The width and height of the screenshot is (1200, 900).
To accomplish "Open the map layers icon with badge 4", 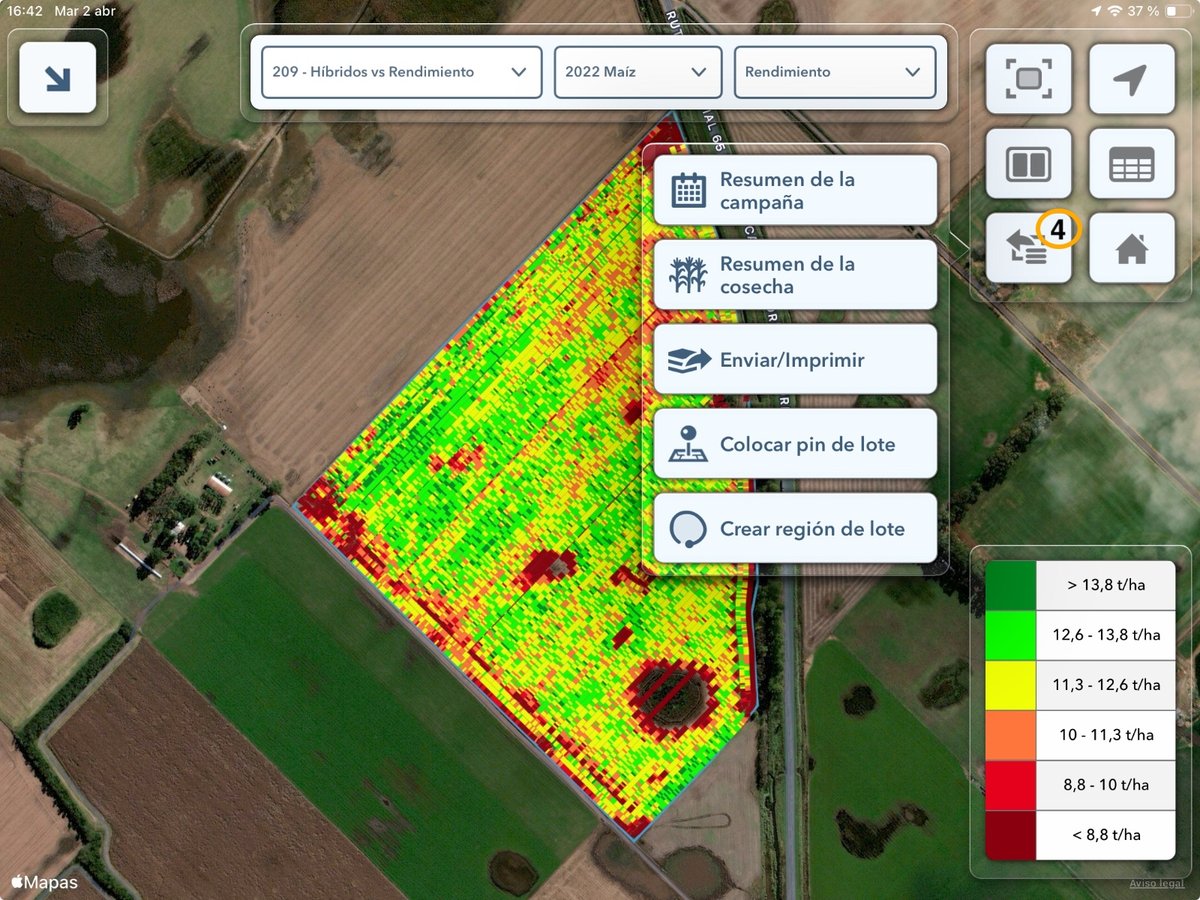I will coord(1027,247).
